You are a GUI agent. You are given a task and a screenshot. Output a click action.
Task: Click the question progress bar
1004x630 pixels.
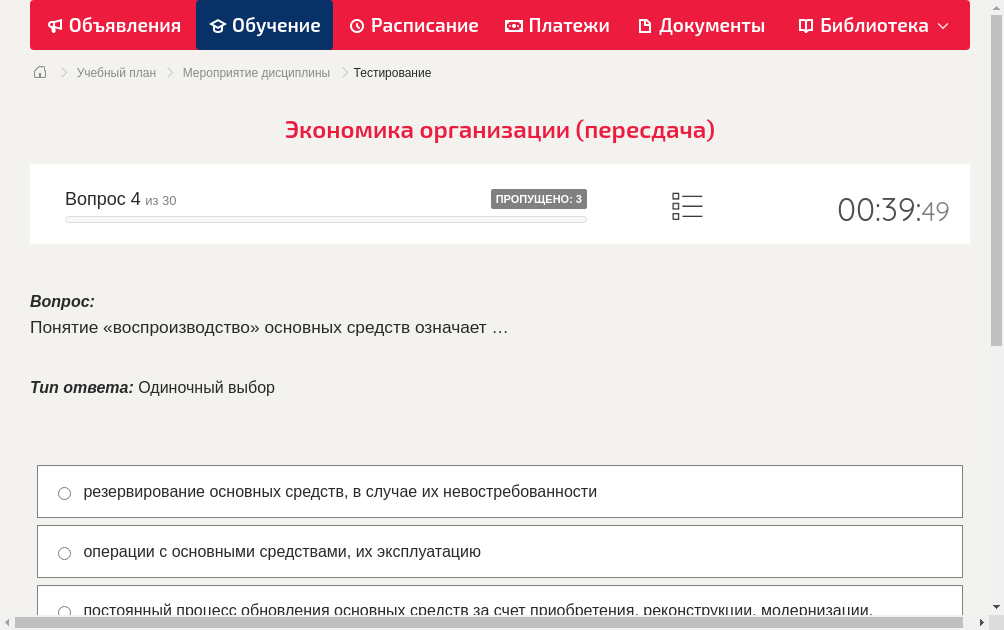[325, 219]
